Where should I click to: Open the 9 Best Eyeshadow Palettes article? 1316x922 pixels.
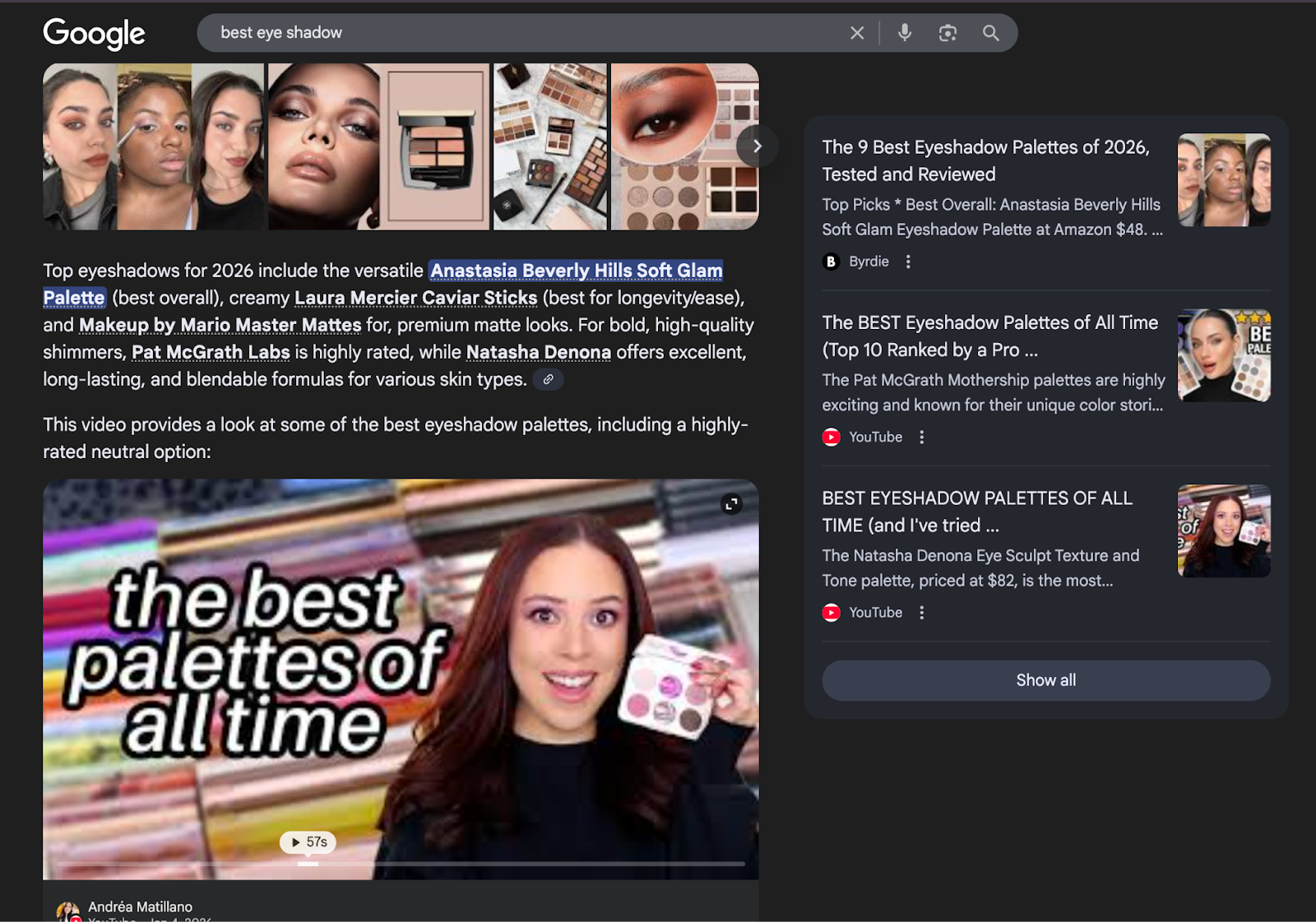(985, 160)
